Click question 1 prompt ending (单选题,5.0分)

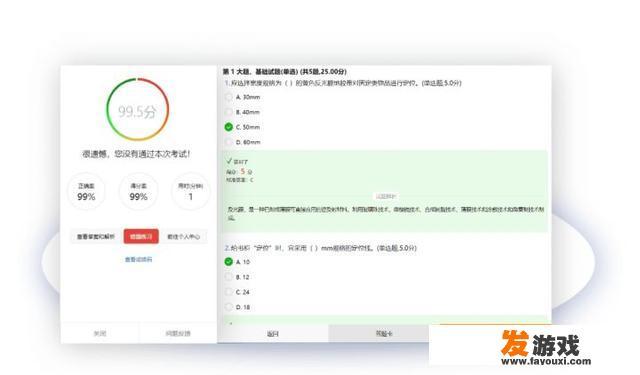[x=343, y=83]
